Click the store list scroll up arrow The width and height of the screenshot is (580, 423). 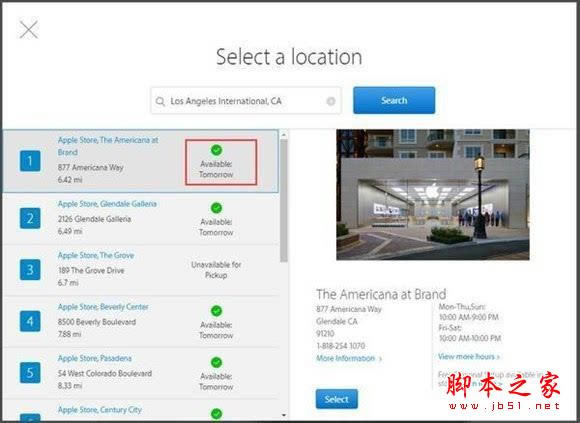click(x=284, y=135)
